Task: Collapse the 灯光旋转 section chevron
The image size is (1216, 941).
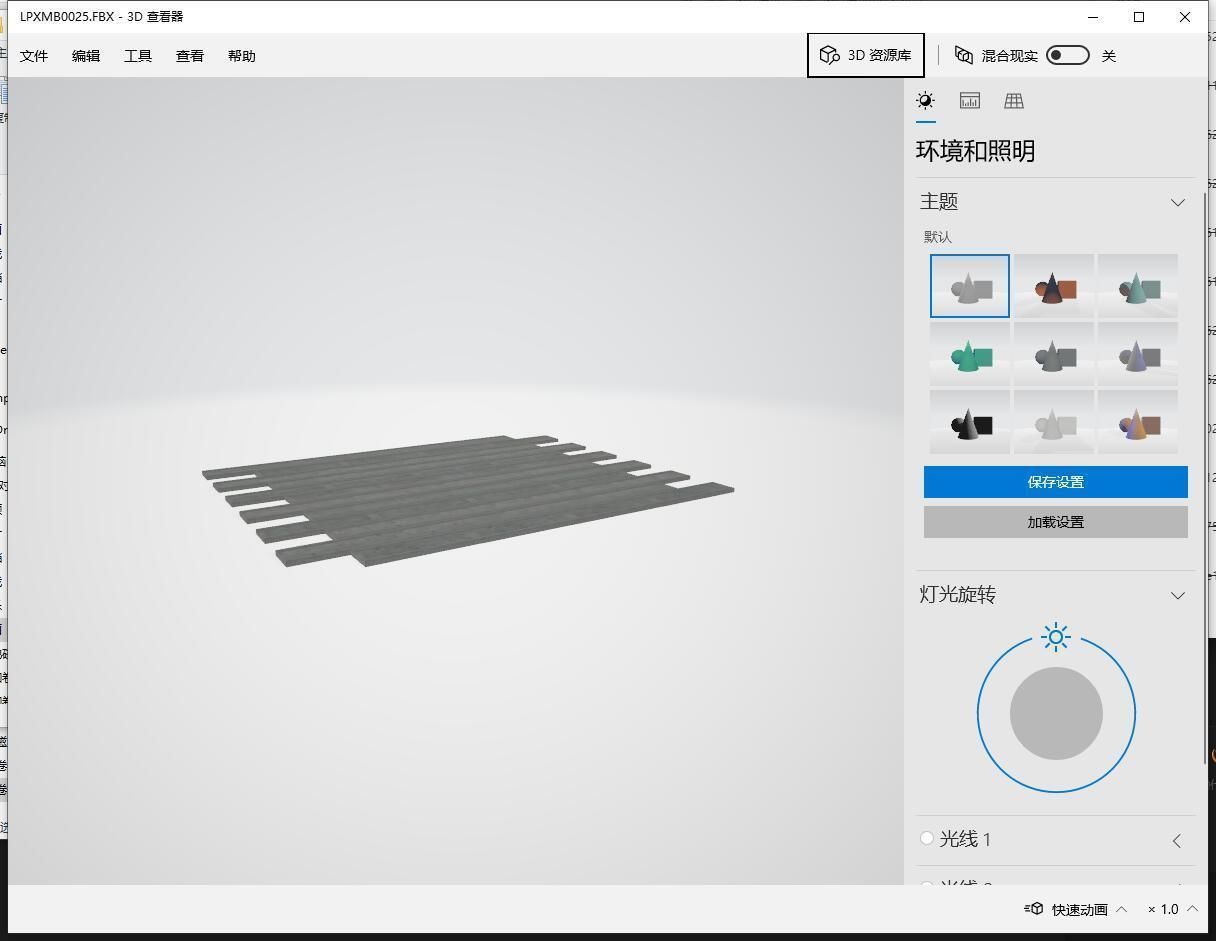Action: [1177, 595]
